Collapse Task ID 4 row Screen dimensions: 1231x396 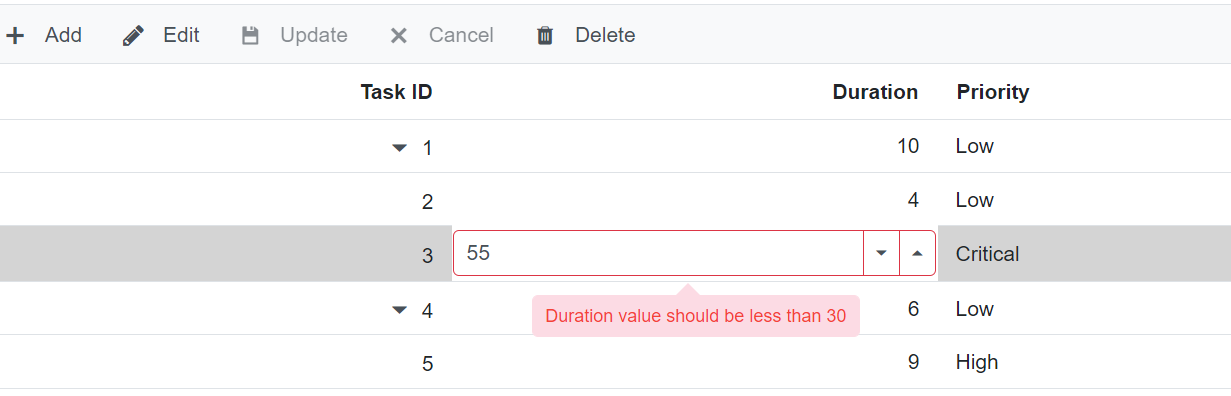[x=400, y=310]
